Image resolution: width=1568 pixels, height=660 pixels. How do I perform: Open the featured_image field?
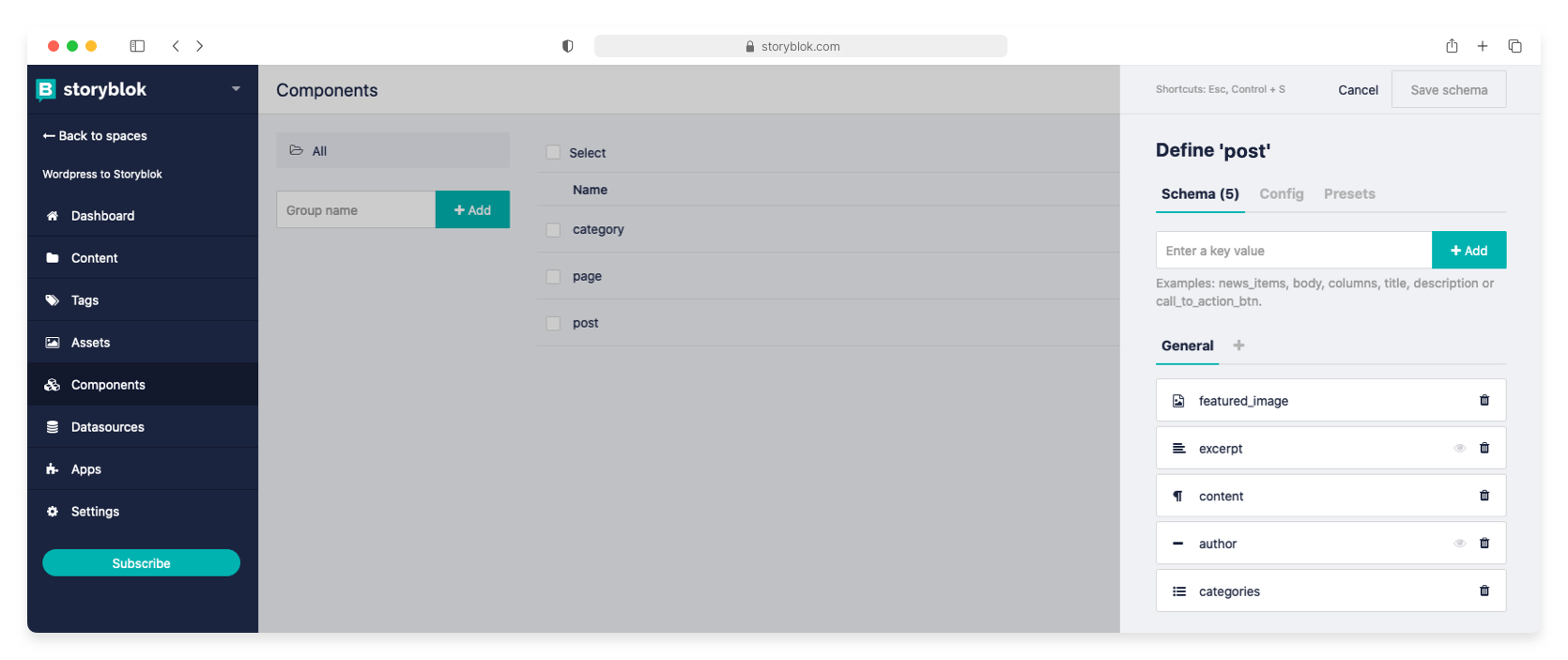(1331, 401)
